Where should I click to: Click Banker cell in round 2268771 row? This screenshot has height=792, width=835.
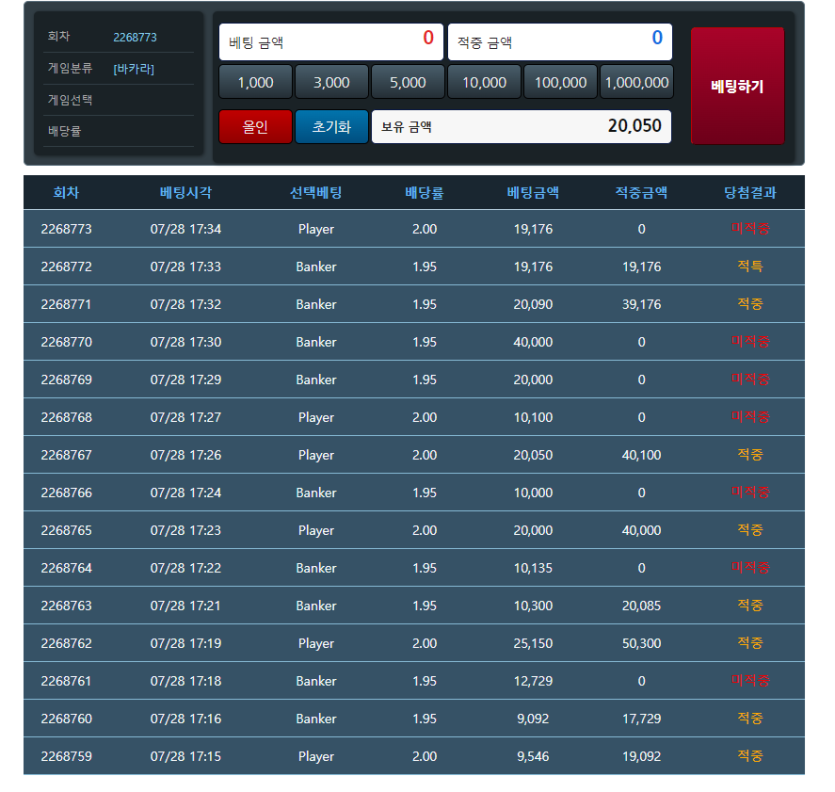pos(316,305)
